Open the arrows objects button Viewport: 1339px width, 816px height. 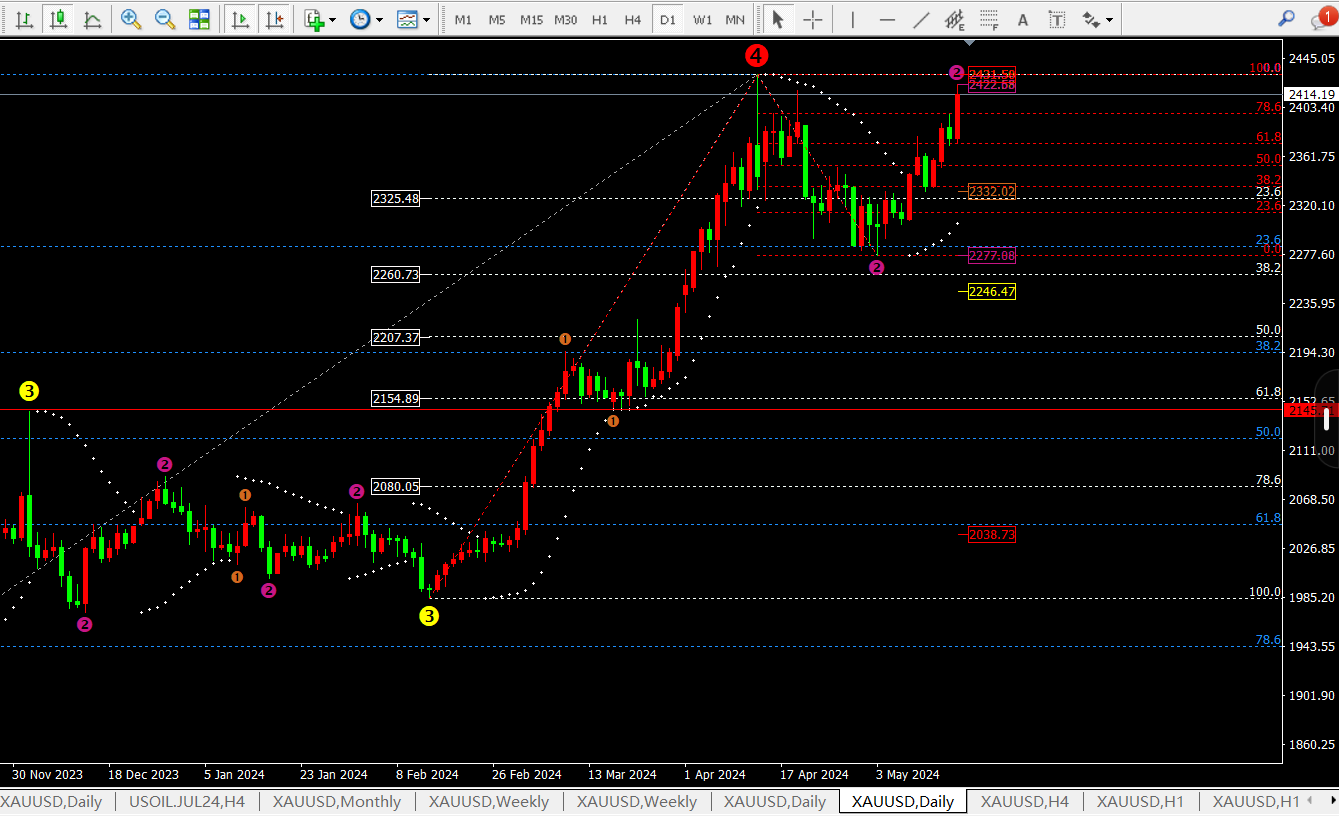click(1091, 19)
